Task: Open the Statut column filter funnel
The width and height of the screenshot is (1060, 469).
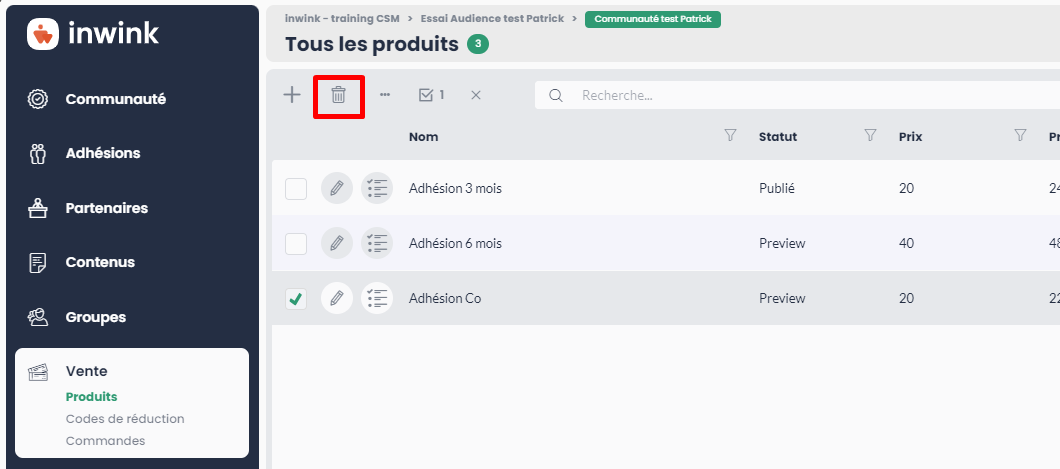Action: tap(871, 136)
